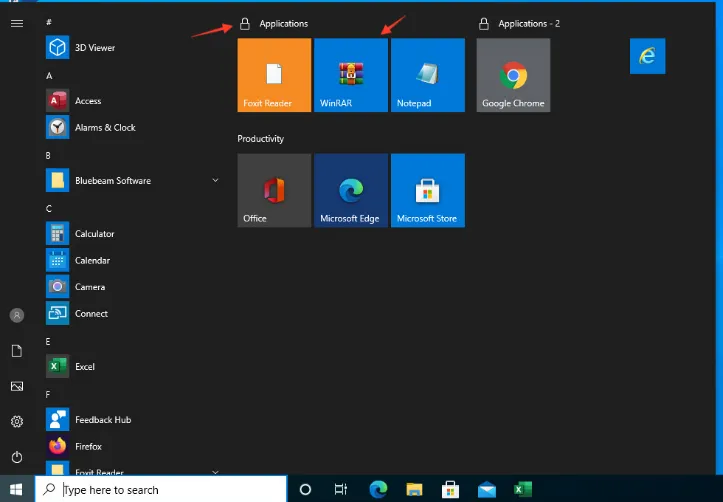Click the Edge icon on the taskbar
Image resolution: width=723 pixels, height=502 pixels.
point(378,489)
